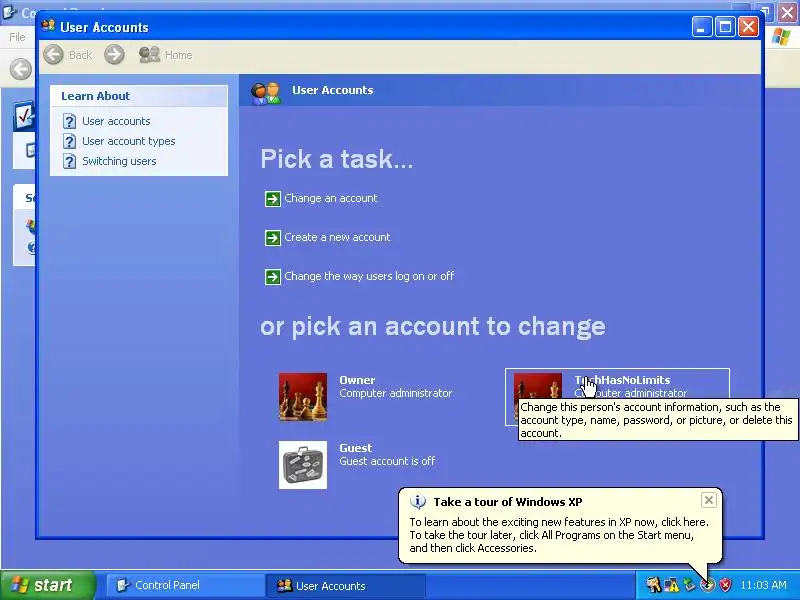Open the Owner account chess picture
Screen dimensions: 800x600
(x=303, y=397)
